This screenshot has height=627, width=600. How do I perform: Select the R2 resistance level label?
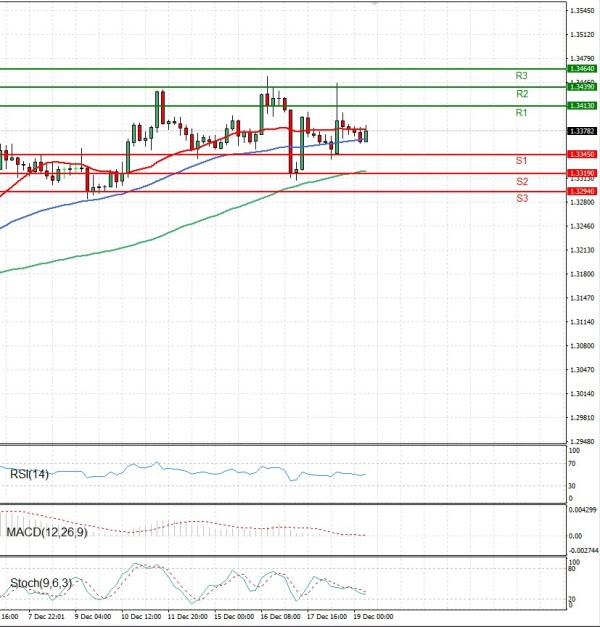click(521, 94)
